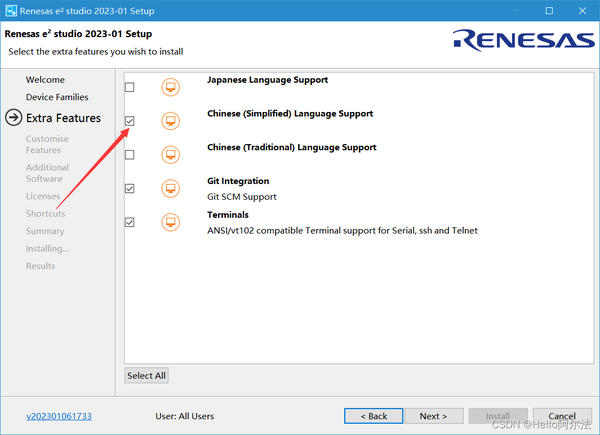This screenshot has width=600, height=435.
Task: Click the Renesas logo
Action: click(523, 40)
